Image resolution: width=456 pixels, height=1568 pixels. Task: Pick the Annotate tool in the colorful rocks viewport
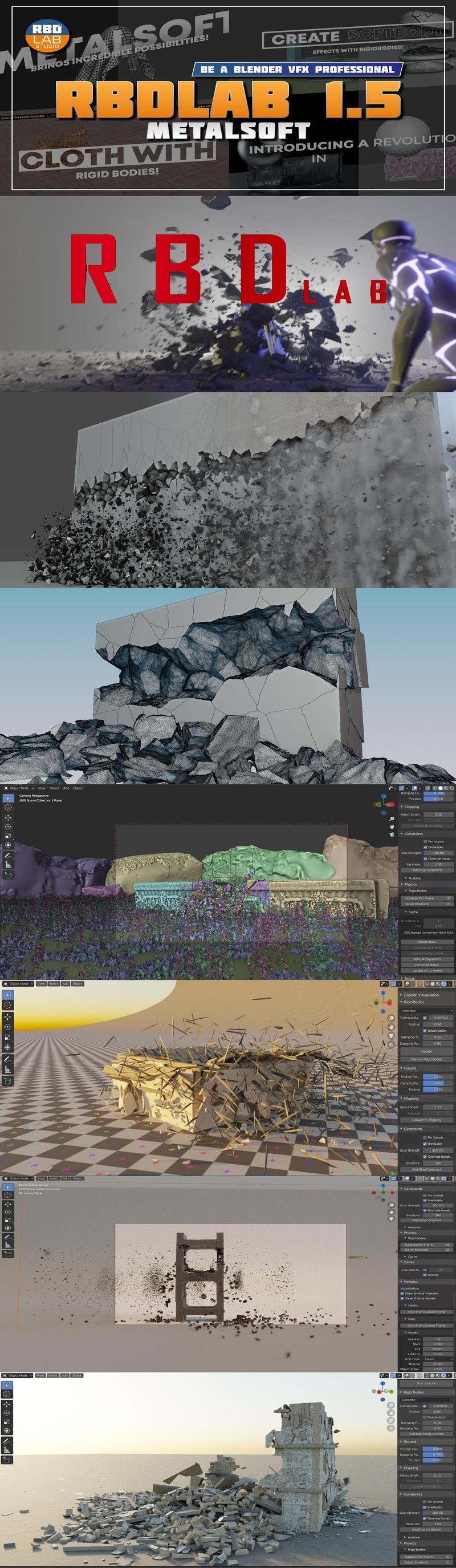pyautogui.click(x=9, y=855)
